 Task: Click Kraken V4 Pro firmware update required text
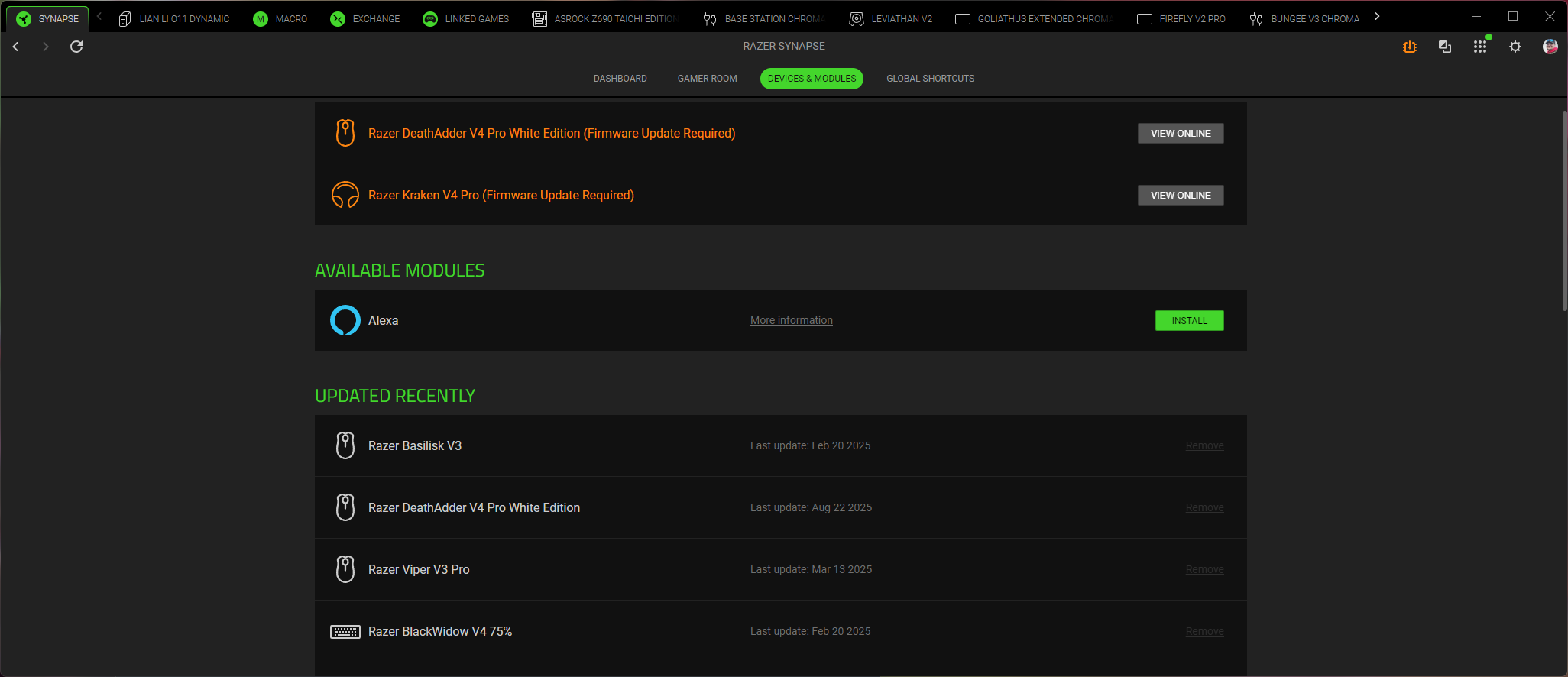501,195
